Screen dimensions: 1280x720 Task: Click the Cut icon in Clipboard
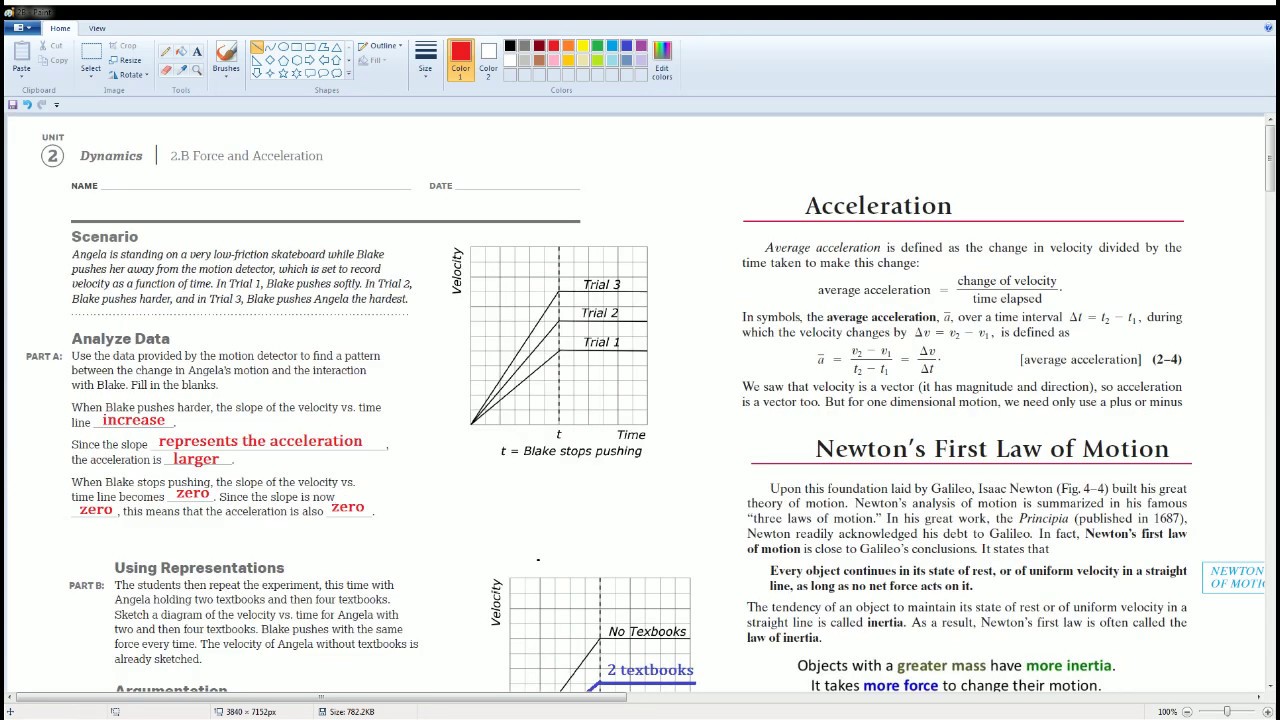(44, 46)
